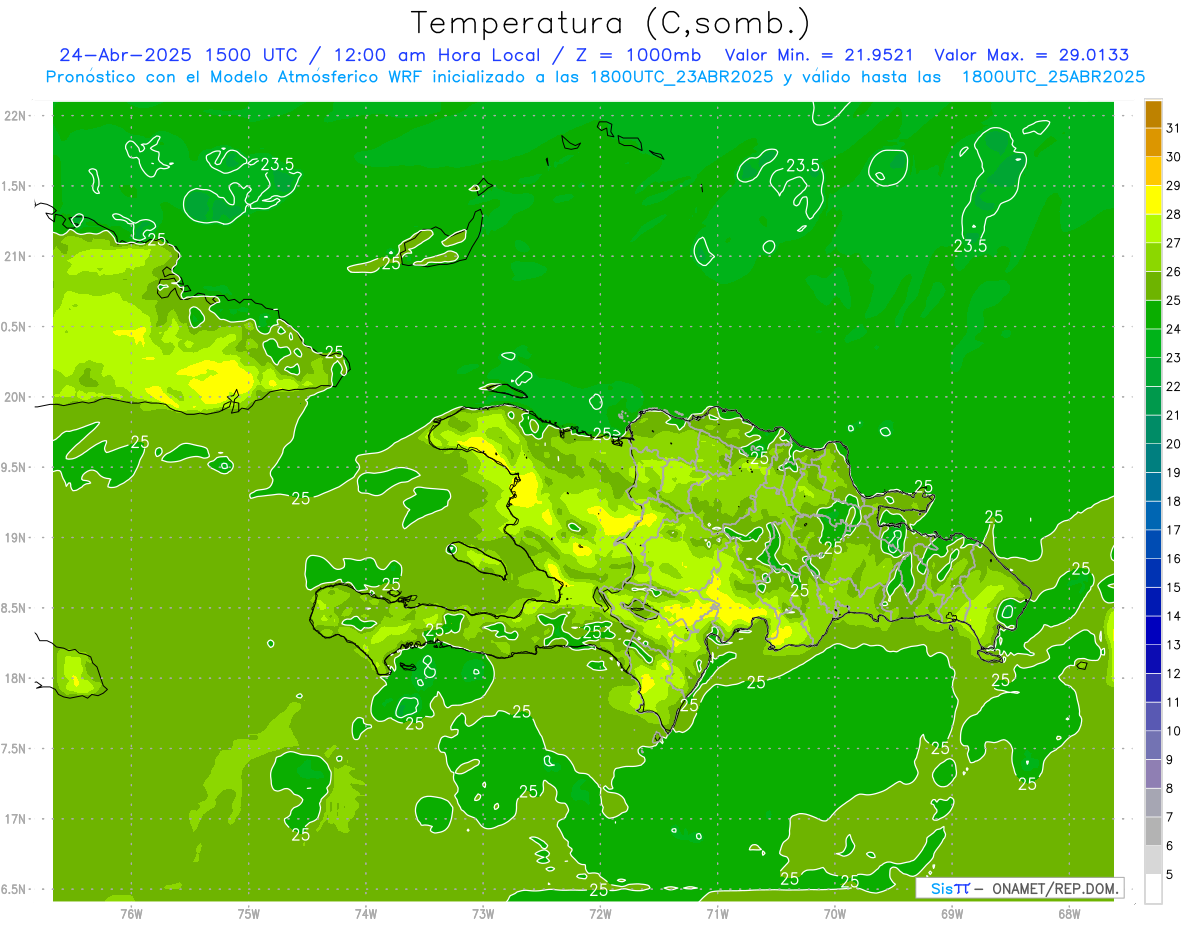Click the 73W longitude axis label
The image size is (1200, 927).
(x=483, y=914)
